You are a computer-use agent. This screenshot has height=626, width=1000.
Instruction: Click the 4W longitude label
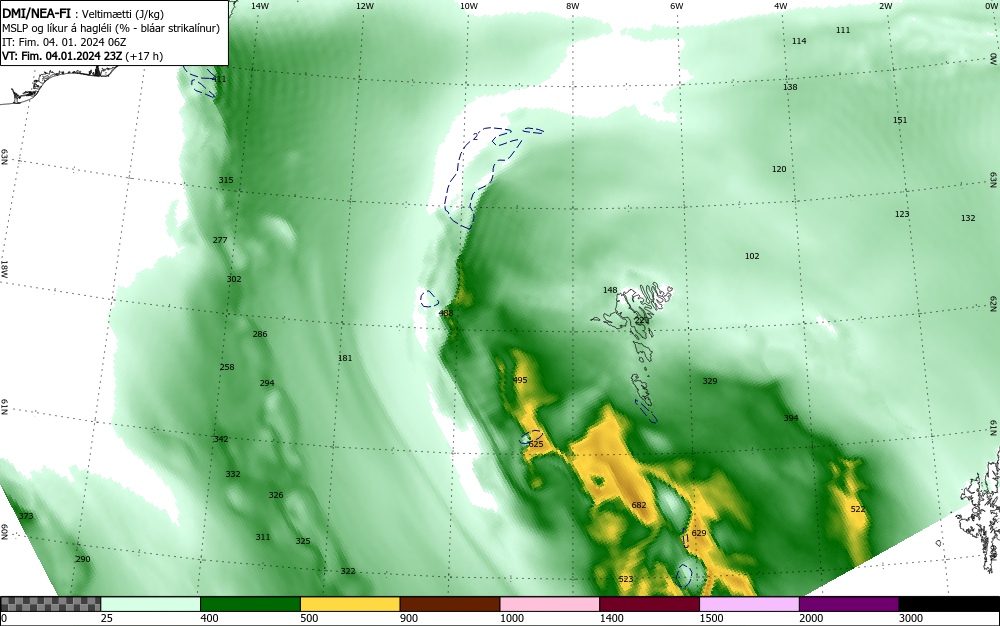pyautogui.click(x=781, y=6)
